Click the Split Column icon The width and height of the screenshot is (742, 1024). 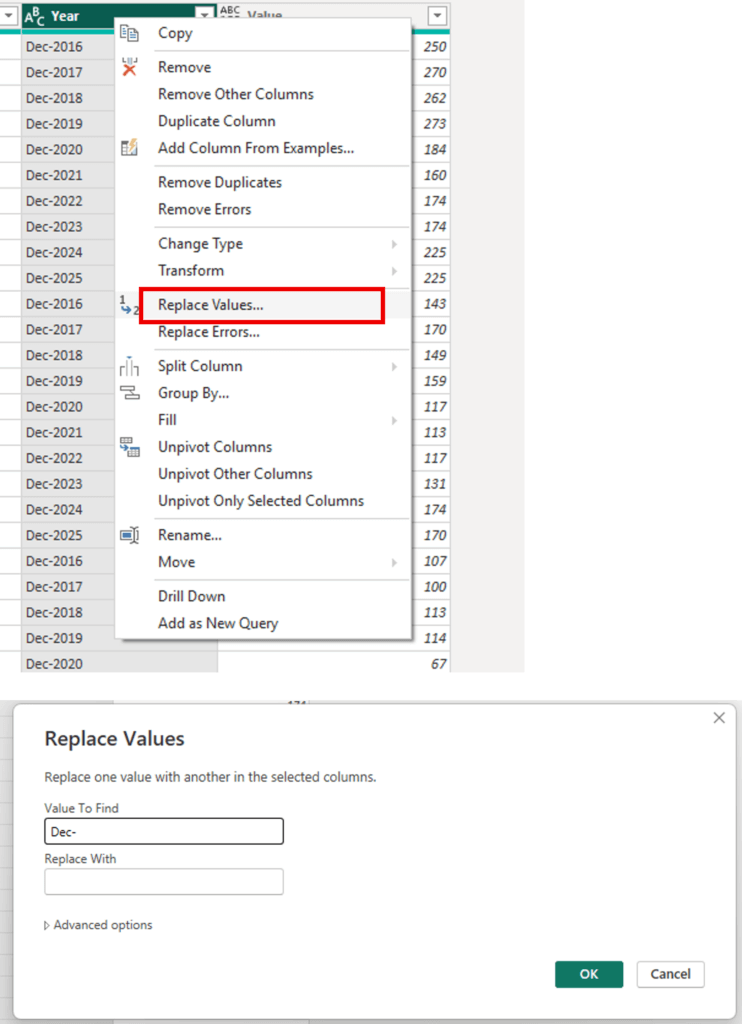pos(129,367)
